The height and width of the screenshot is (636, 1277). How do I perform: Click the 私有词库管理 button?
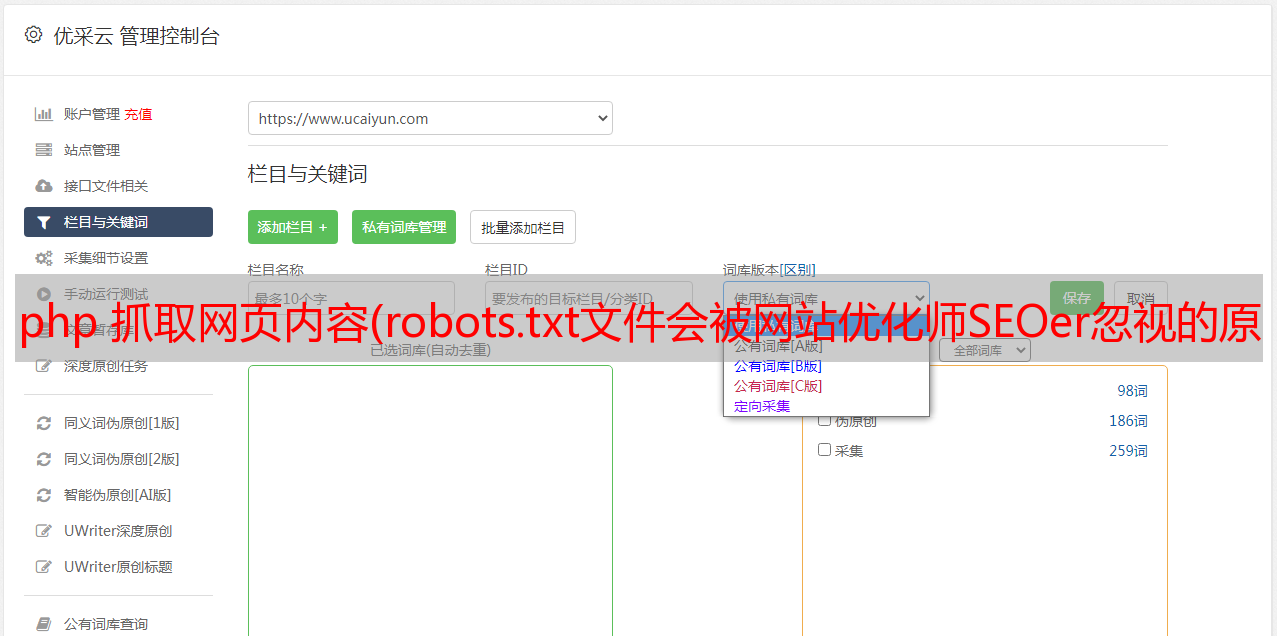pyautogui.click(x=404, y=227)
